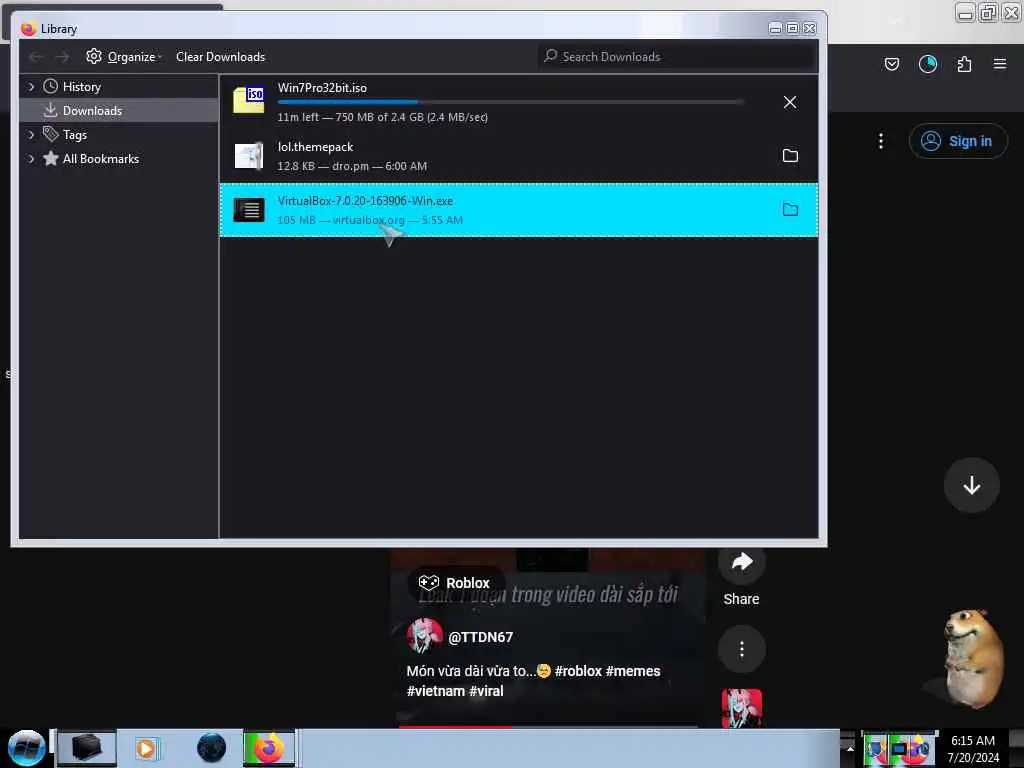Show hidden system tray icons
Image resolution: width=1024 pixels, height=768 pixels.
(x=849, y=749)
